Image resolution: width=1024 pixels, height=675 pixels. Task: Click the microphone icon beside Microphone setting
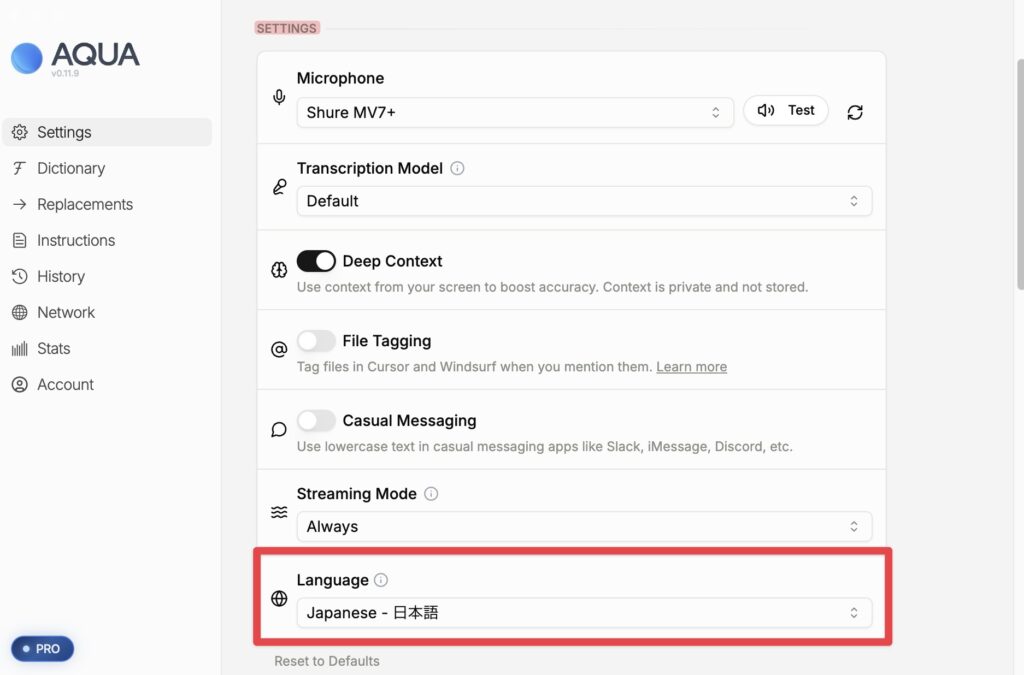click(279, 97)
